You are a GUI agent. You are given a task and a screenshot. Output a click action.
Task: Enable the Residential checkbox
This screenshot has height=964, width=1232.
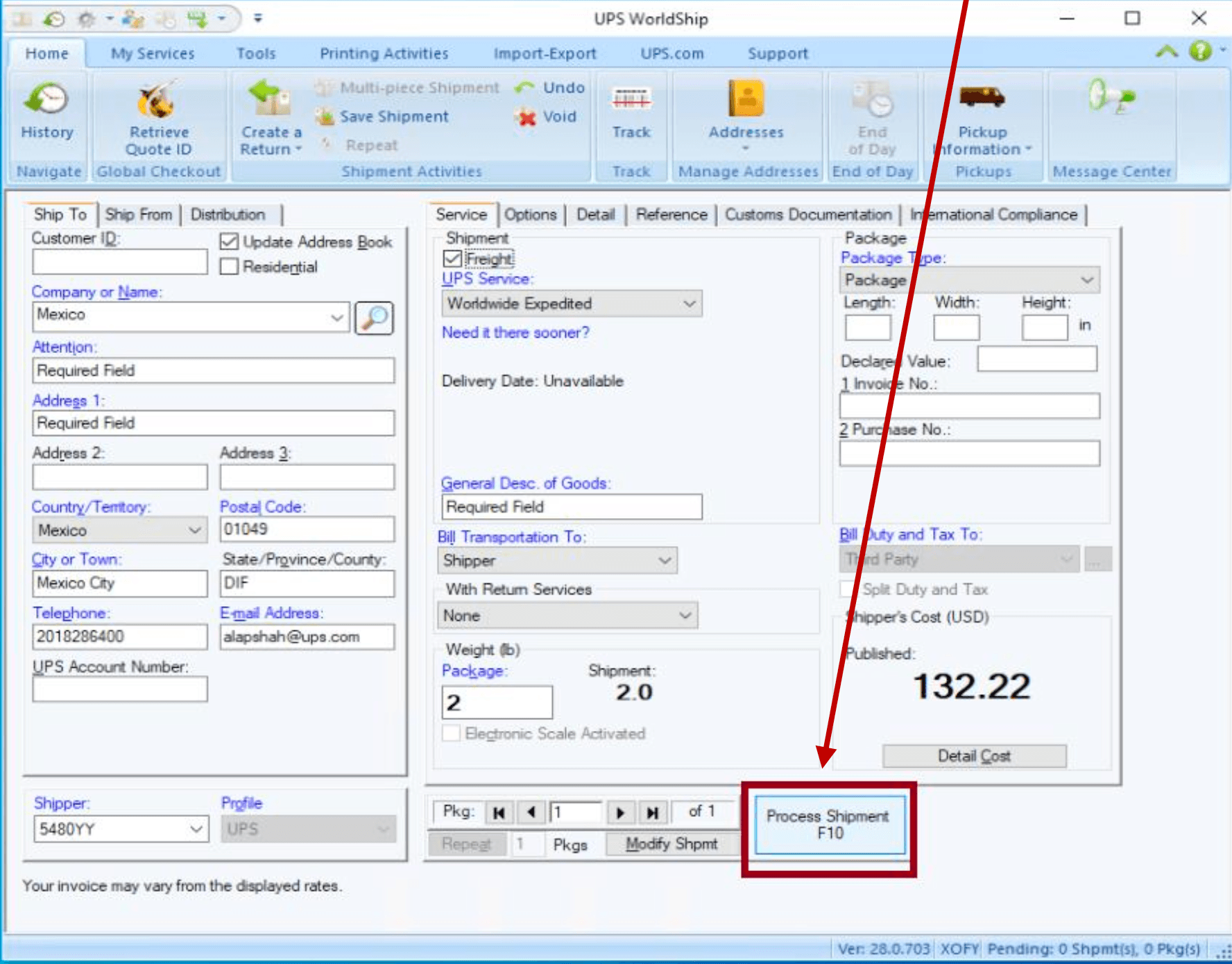(x=229, y=266)
